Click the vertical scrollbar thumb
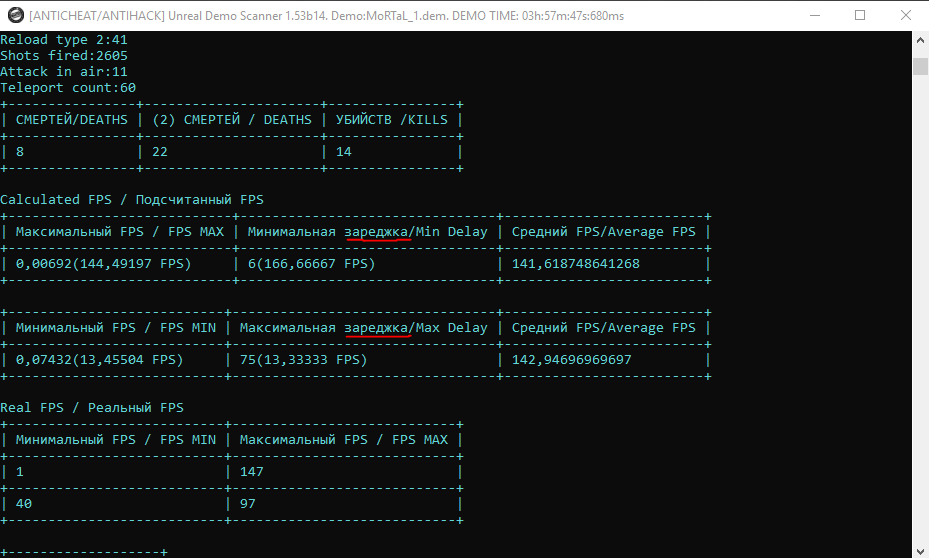This screenshot has height=558, width=929. click(920, 66)
